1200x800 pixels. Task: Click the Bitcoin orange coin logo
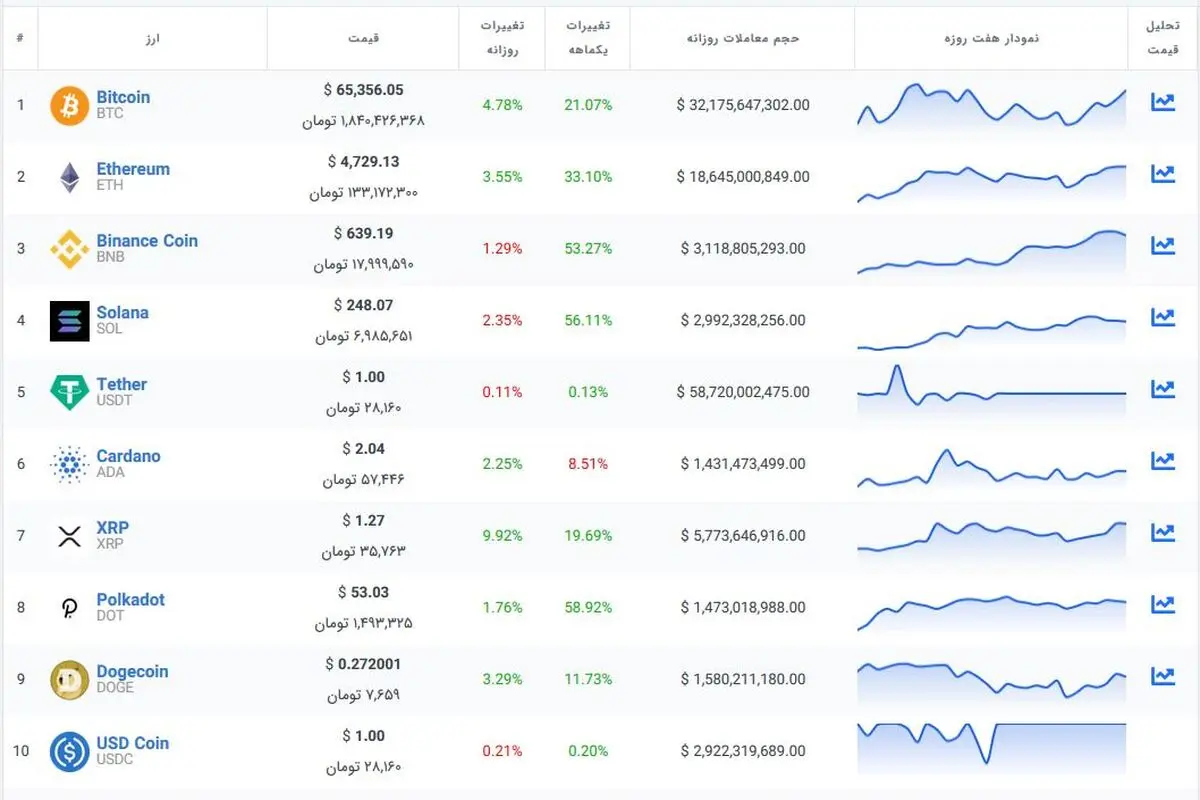(x=69, y=105)
